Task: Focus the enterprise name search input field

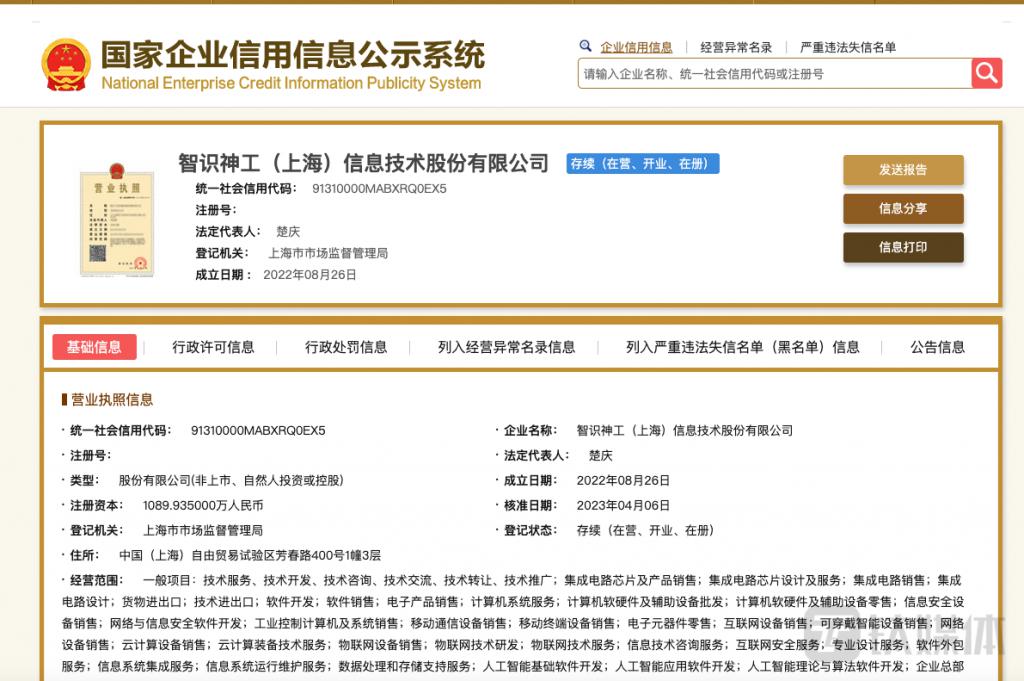Action: tap(774, 74)
